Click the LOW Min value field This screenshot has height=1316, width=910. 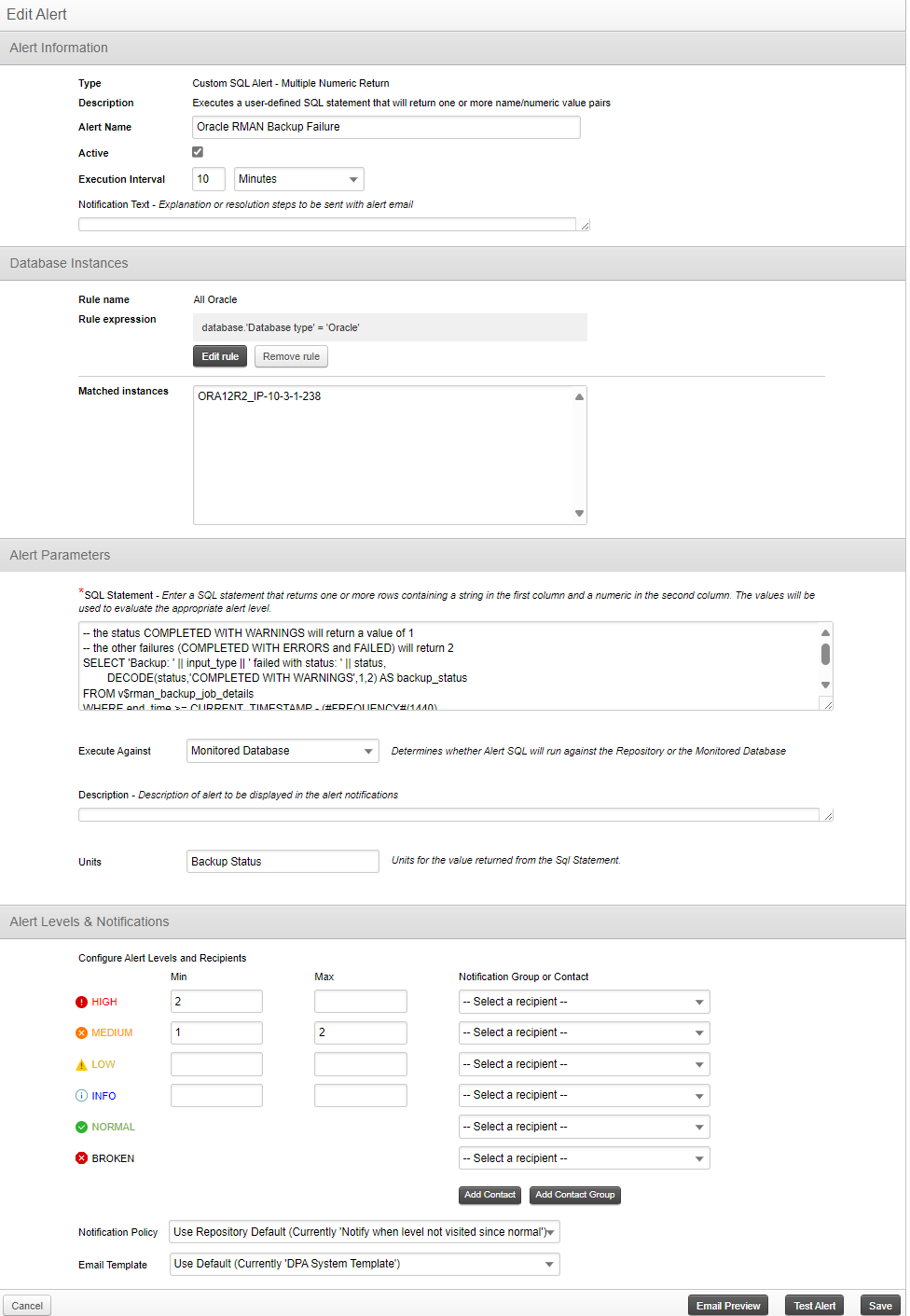[x=216, y=1064]
